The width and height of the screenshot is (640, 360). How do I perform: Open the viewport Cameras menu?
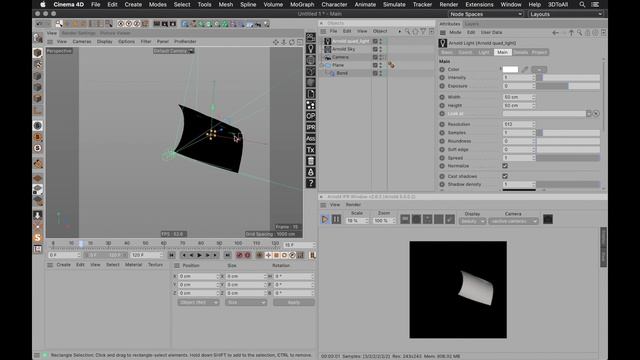(82, 42)
